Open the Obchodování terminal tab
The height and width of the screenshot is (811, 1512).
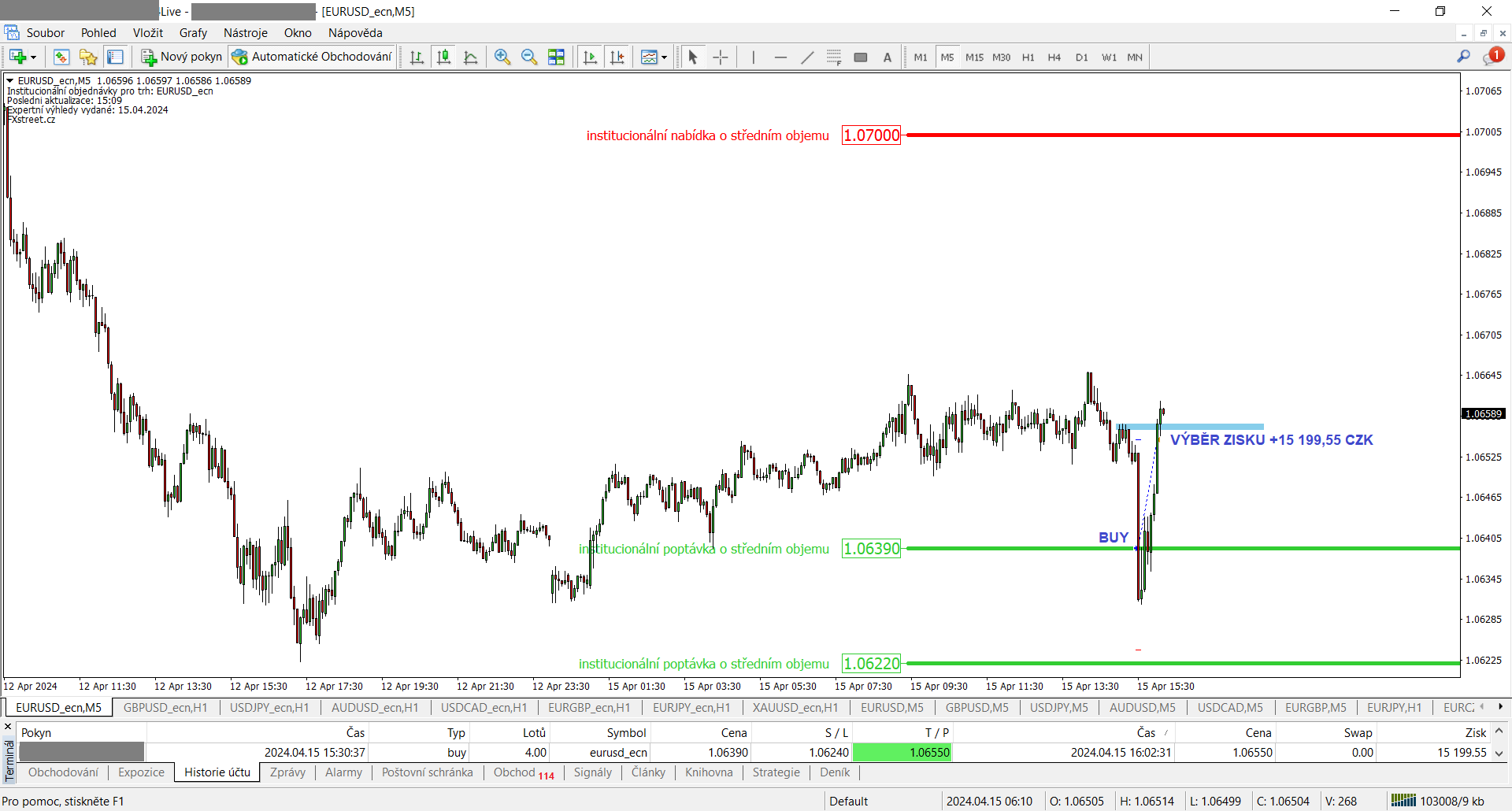pos(64,772)
